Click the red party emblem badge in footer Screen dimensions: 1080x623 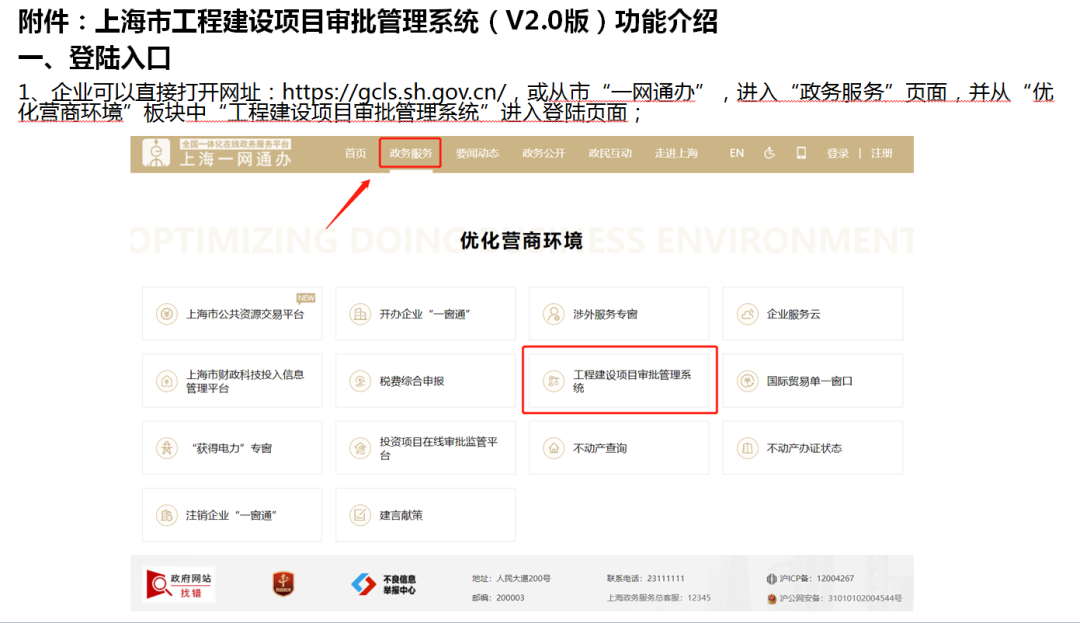tap(284, 585)
